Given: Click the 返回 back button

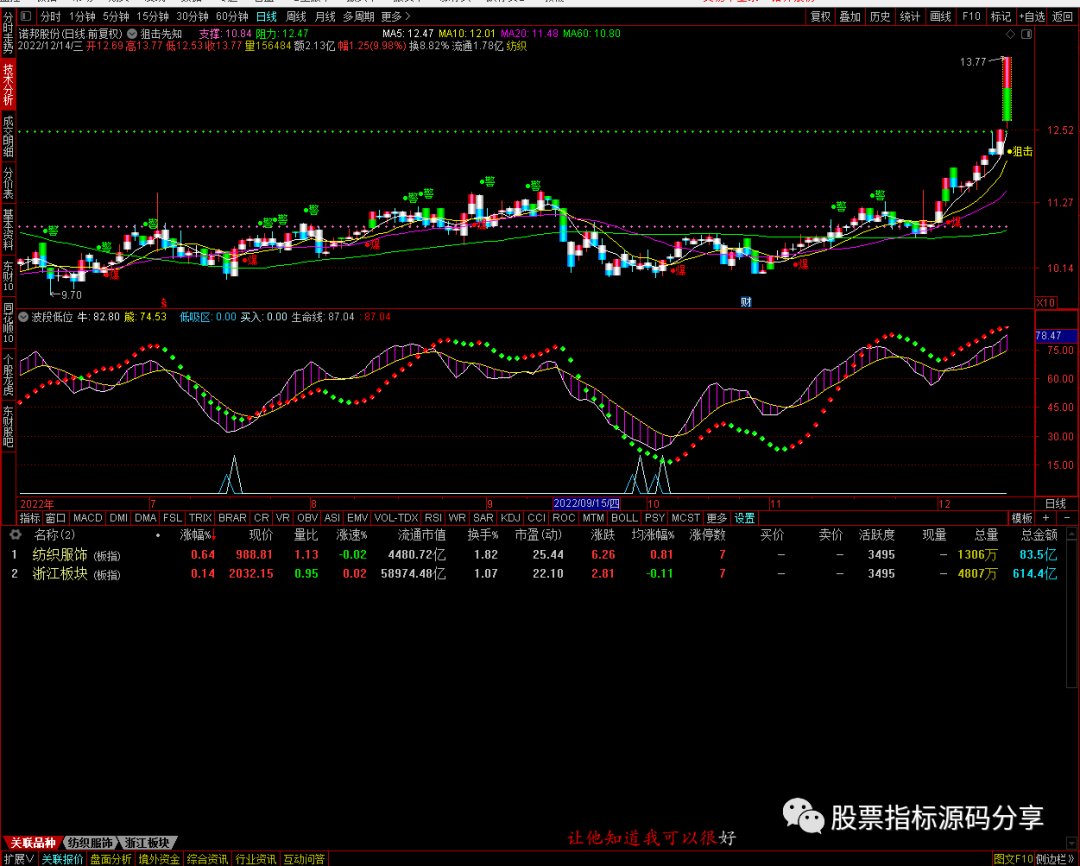Looking at the screenshot, I should pos(1062,17).
